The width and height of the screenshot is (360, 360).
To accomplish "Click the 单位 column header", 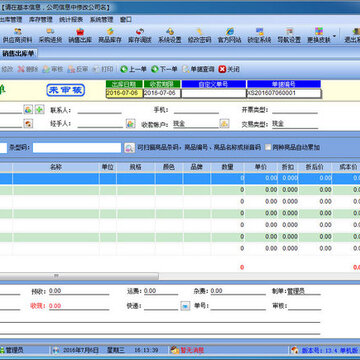I will point(108,167).
